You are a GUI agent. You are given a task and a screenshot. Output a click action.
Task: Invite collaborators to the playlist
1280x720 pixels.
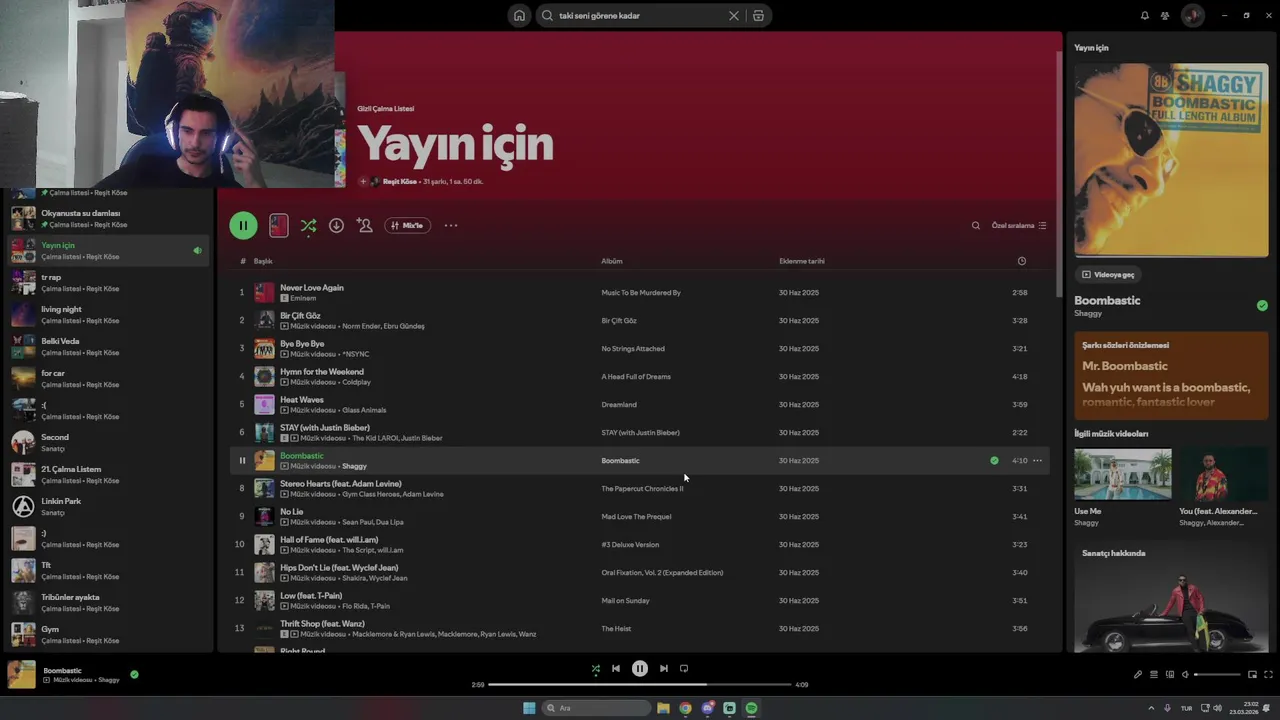coord(365,225)
